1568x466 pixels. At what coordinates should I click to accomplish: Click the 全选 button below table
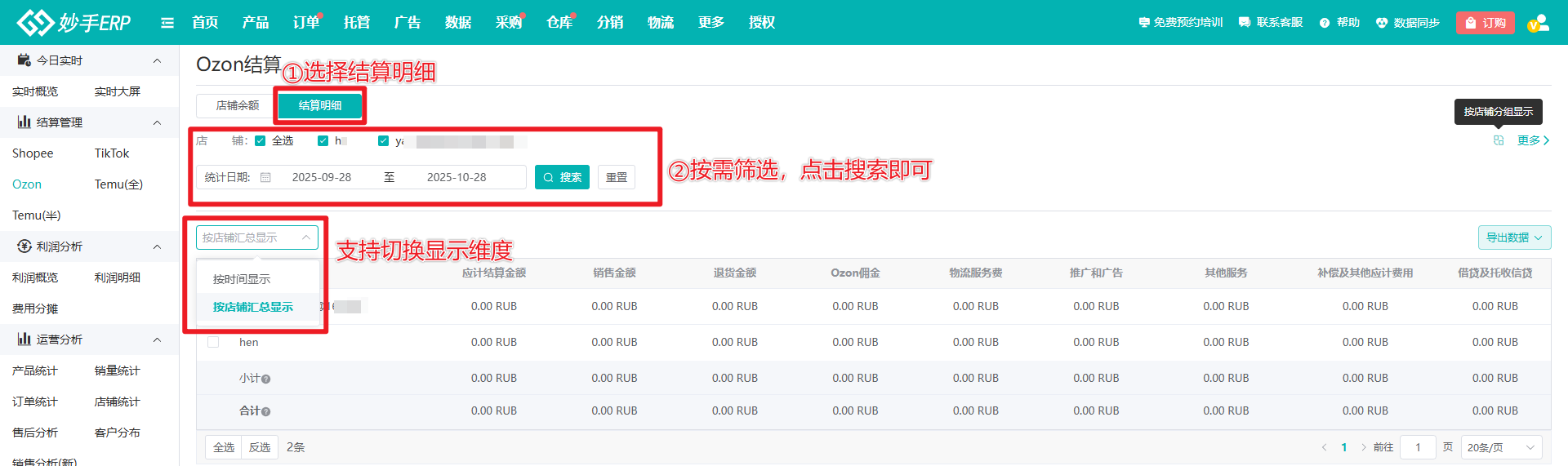click(x=224, y=447)
